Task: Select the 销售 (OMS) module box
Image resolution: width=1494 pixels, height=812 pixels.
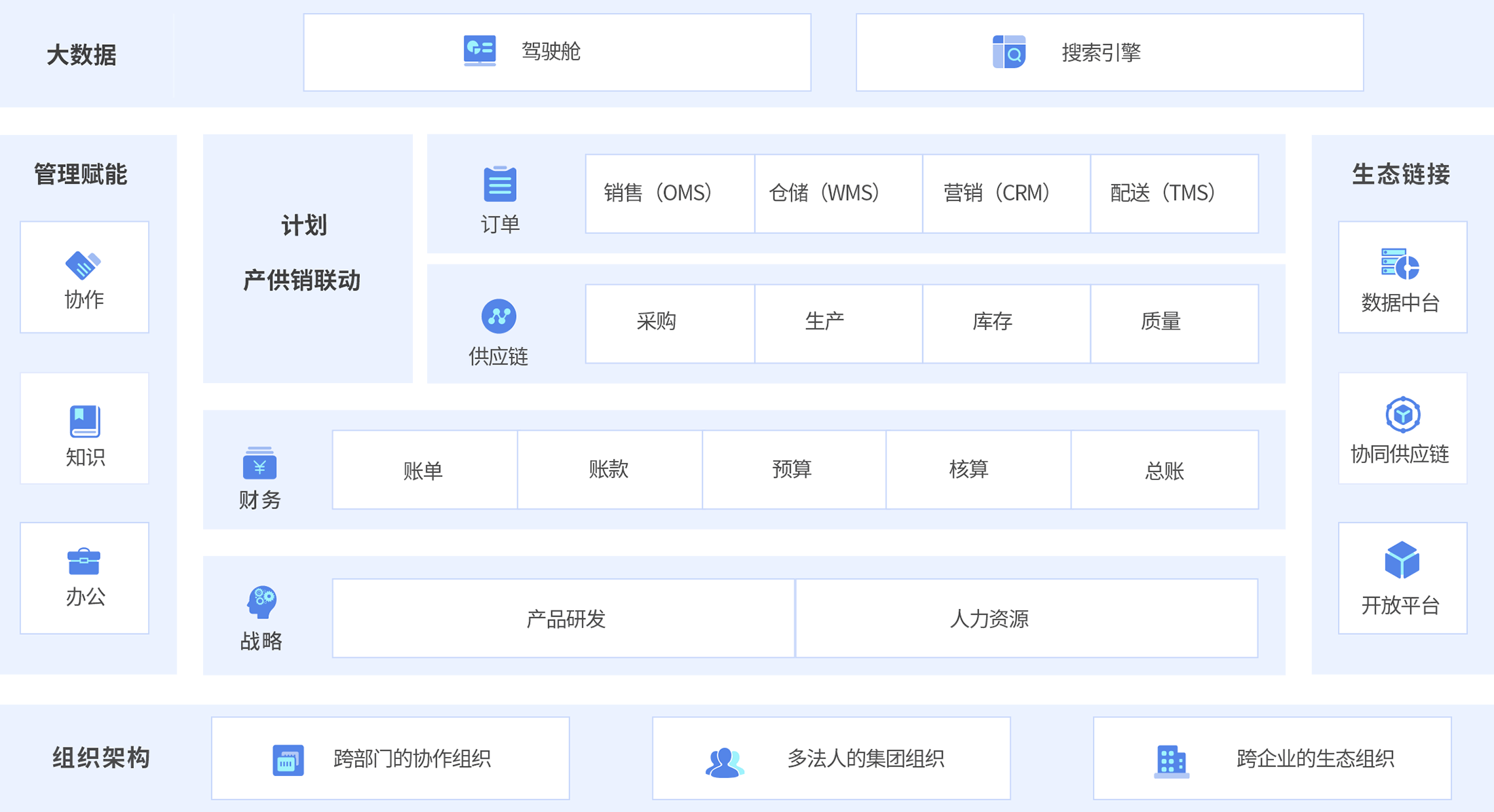Action: [670, 193]
